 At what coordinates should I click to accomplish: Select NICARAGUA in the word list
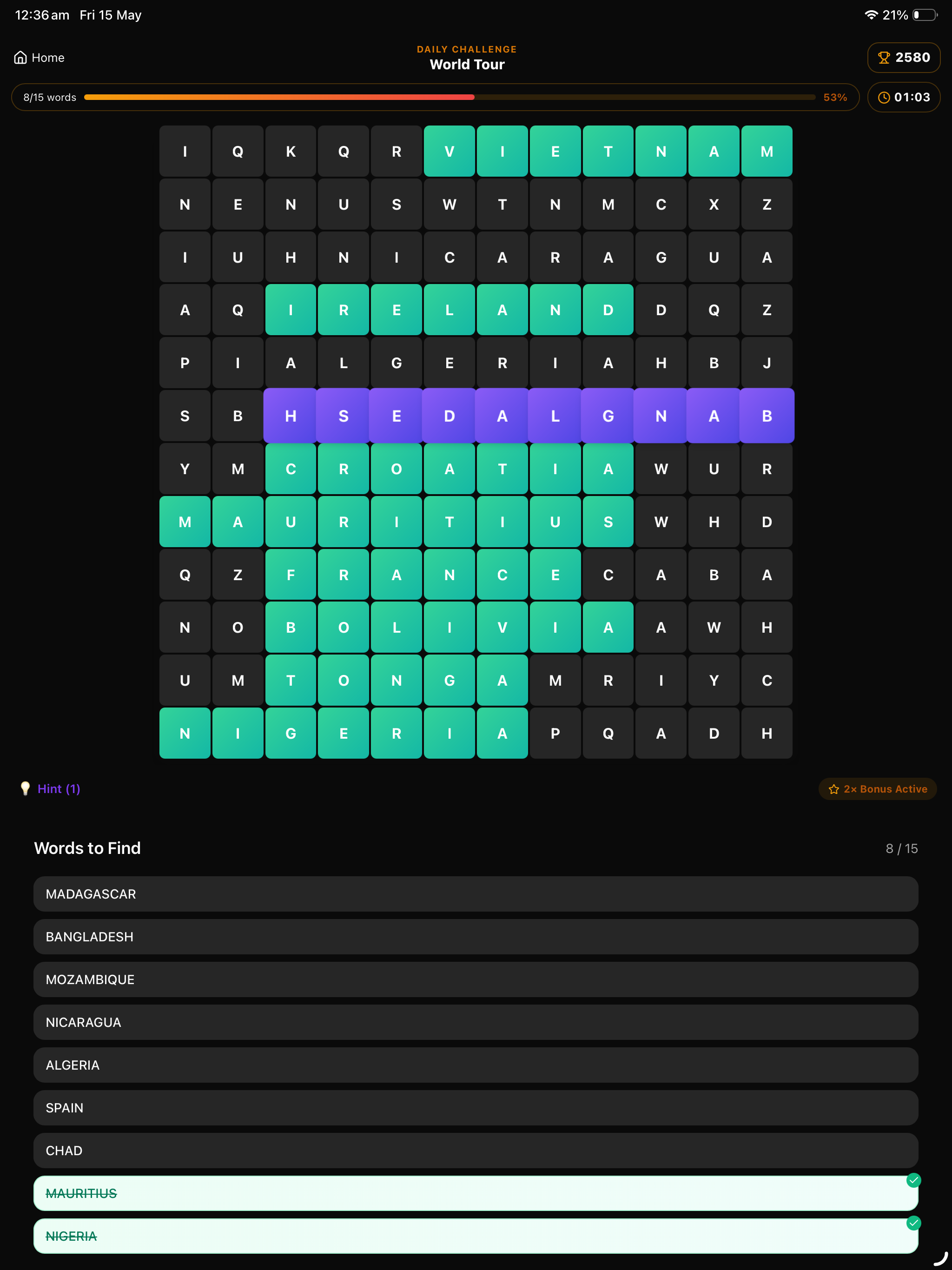coord(476,1022)
